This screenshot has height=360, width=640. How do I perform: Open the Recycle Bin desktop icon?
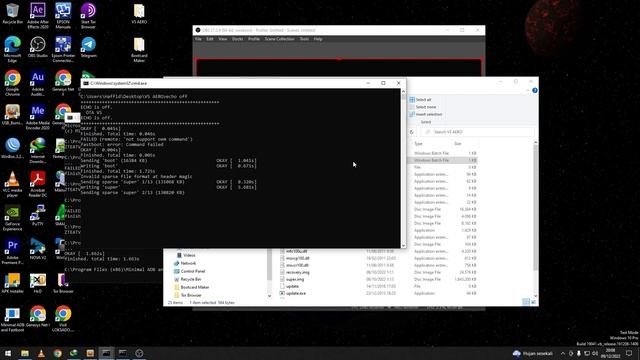[x=12, y=13]
